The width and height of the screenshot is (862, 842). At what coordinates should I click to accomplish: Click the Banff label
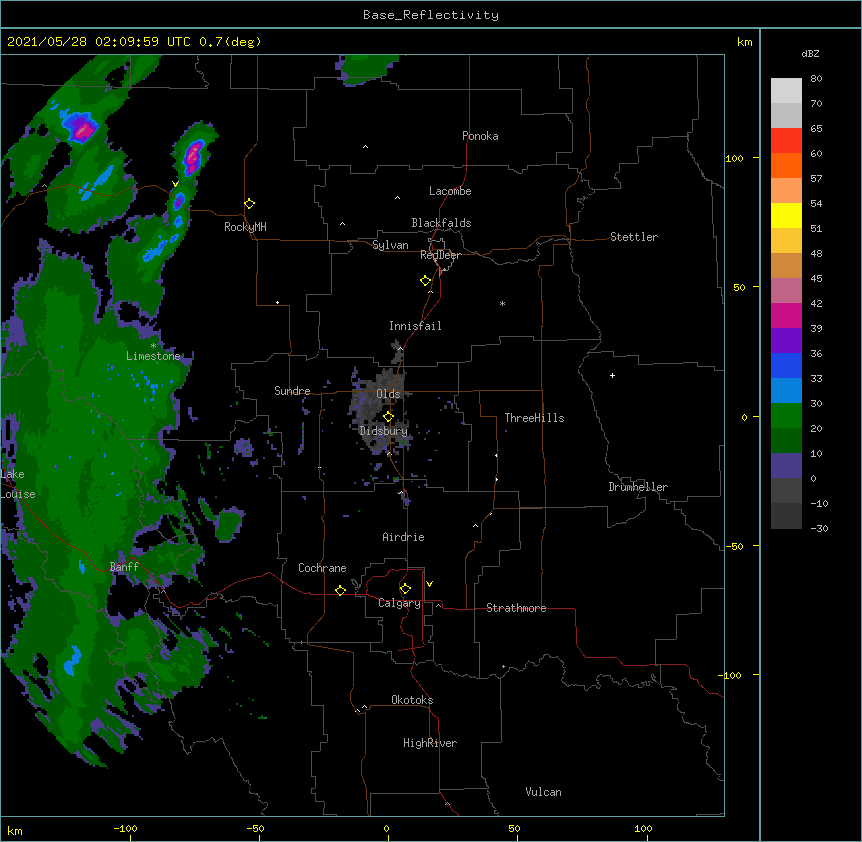[x=124, y=567]
